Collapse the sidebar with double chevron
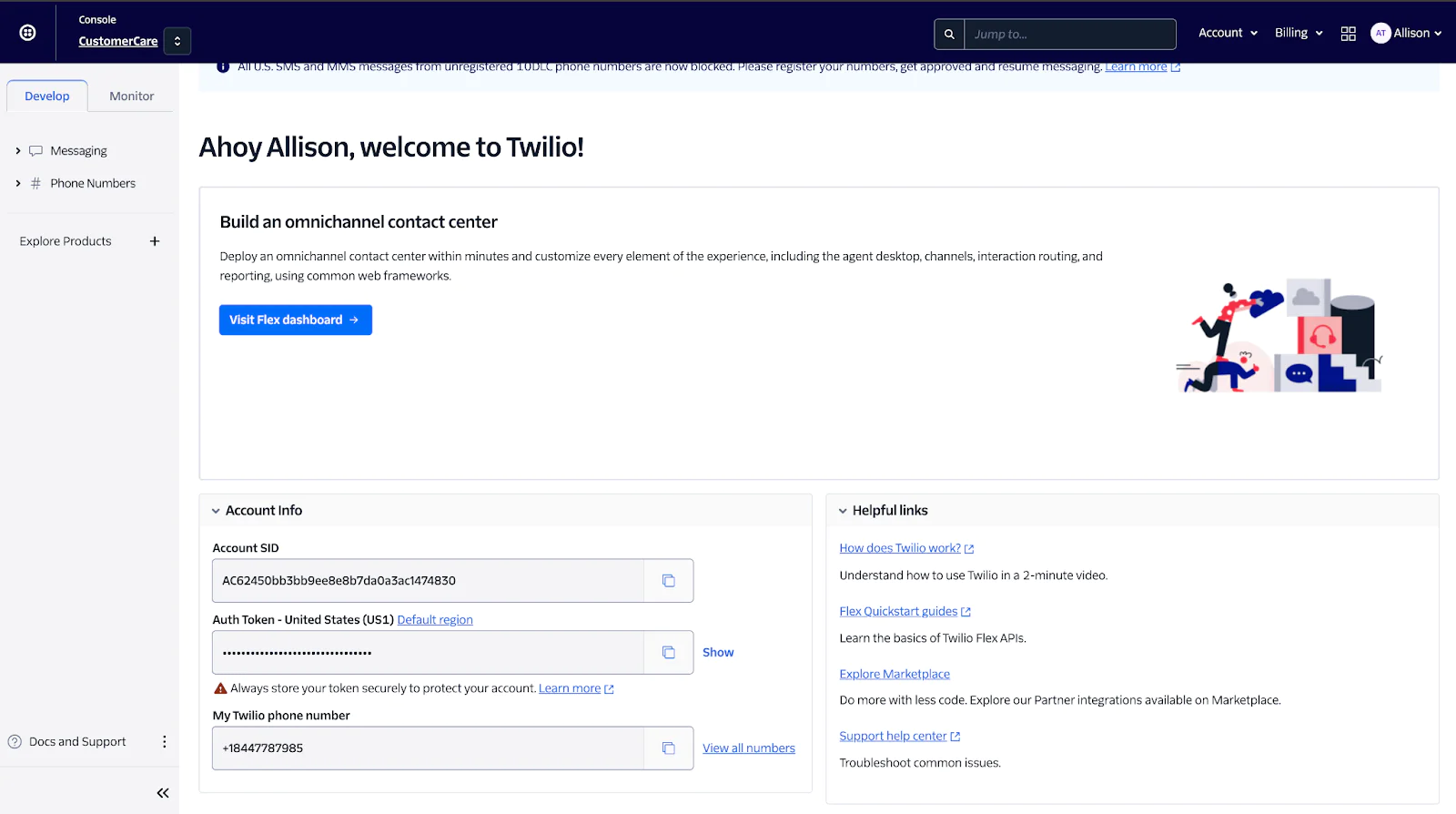The height and width of the screenshot is (814, 1456). point(163,793)
